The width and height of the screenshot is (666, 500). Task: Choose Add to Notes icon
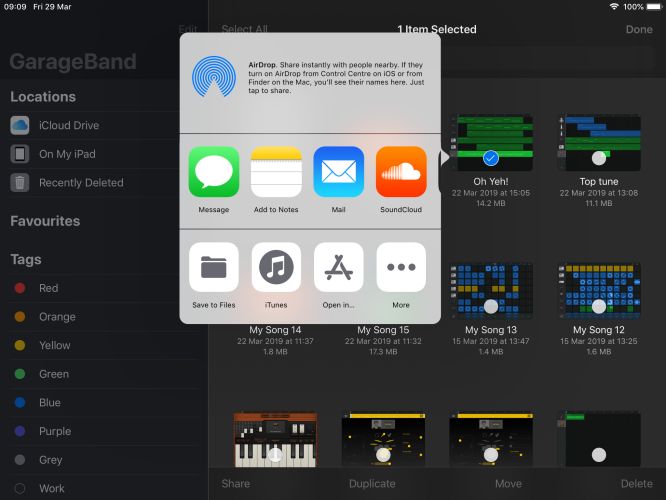(x=276, y=173)
